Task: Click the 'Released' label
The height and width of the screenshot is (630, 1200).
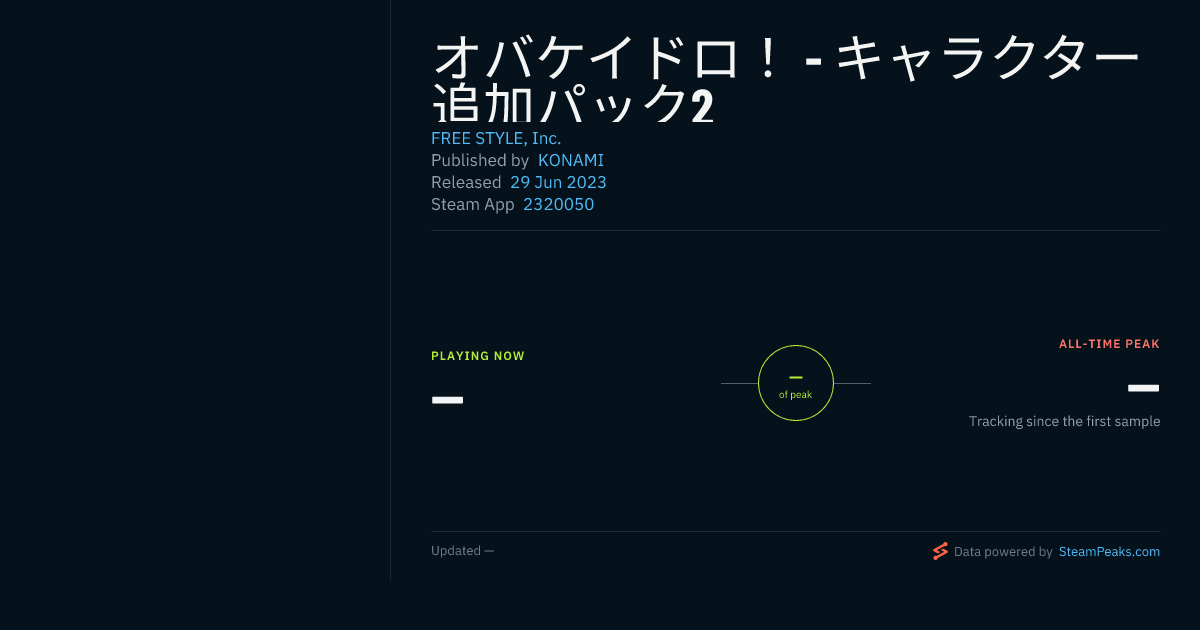Action: point(466,182)
